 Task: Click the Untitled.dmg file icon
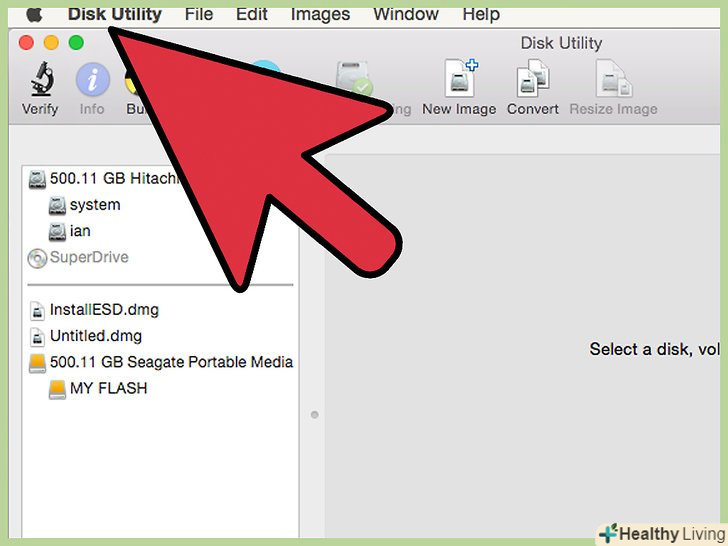(37, 337)
